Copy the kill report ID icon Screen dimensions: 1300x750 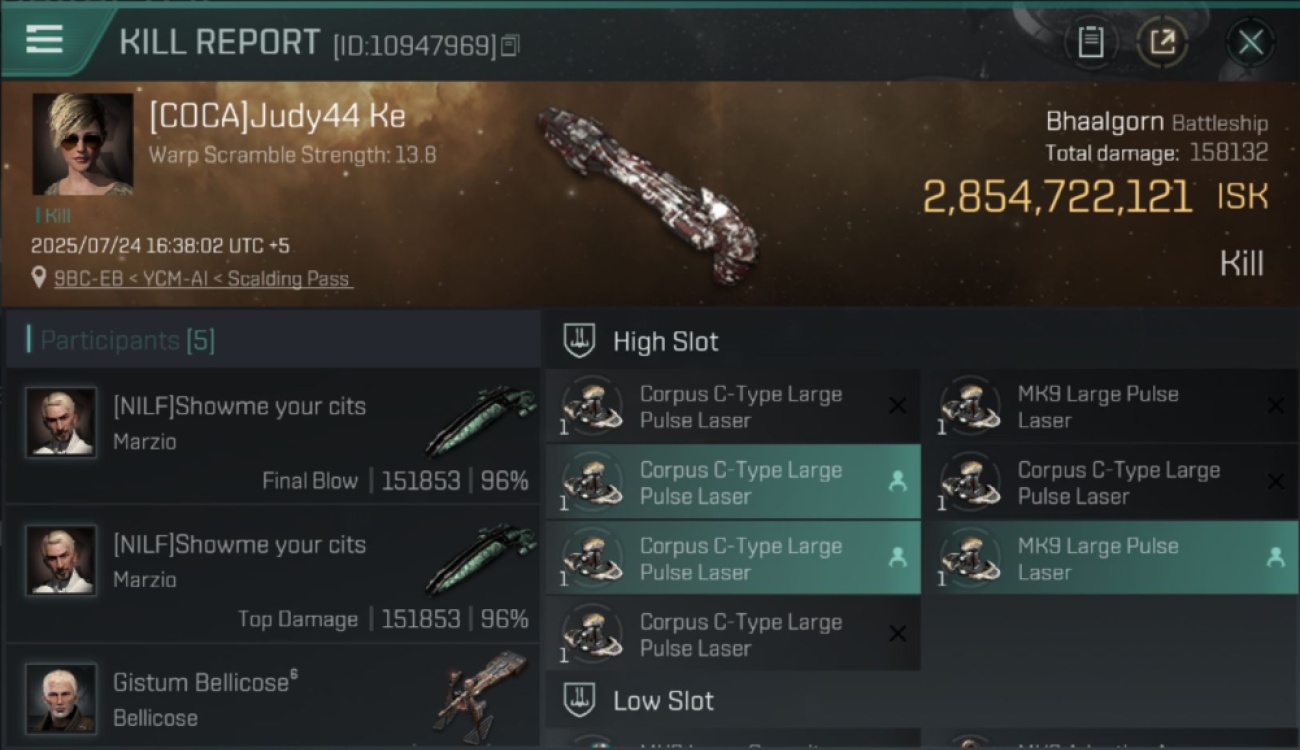coord(510,45)
